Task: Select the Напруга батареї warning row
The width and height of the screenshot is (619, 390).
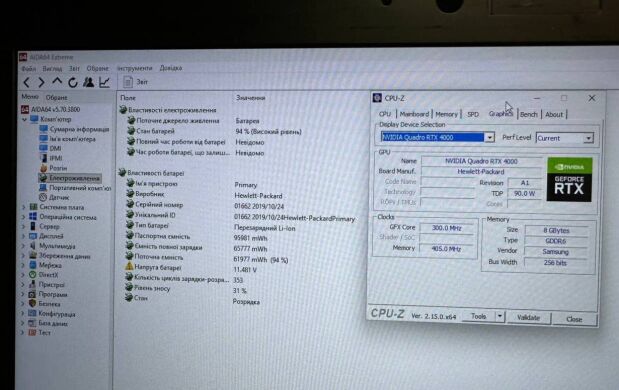Action: point(191,268)
